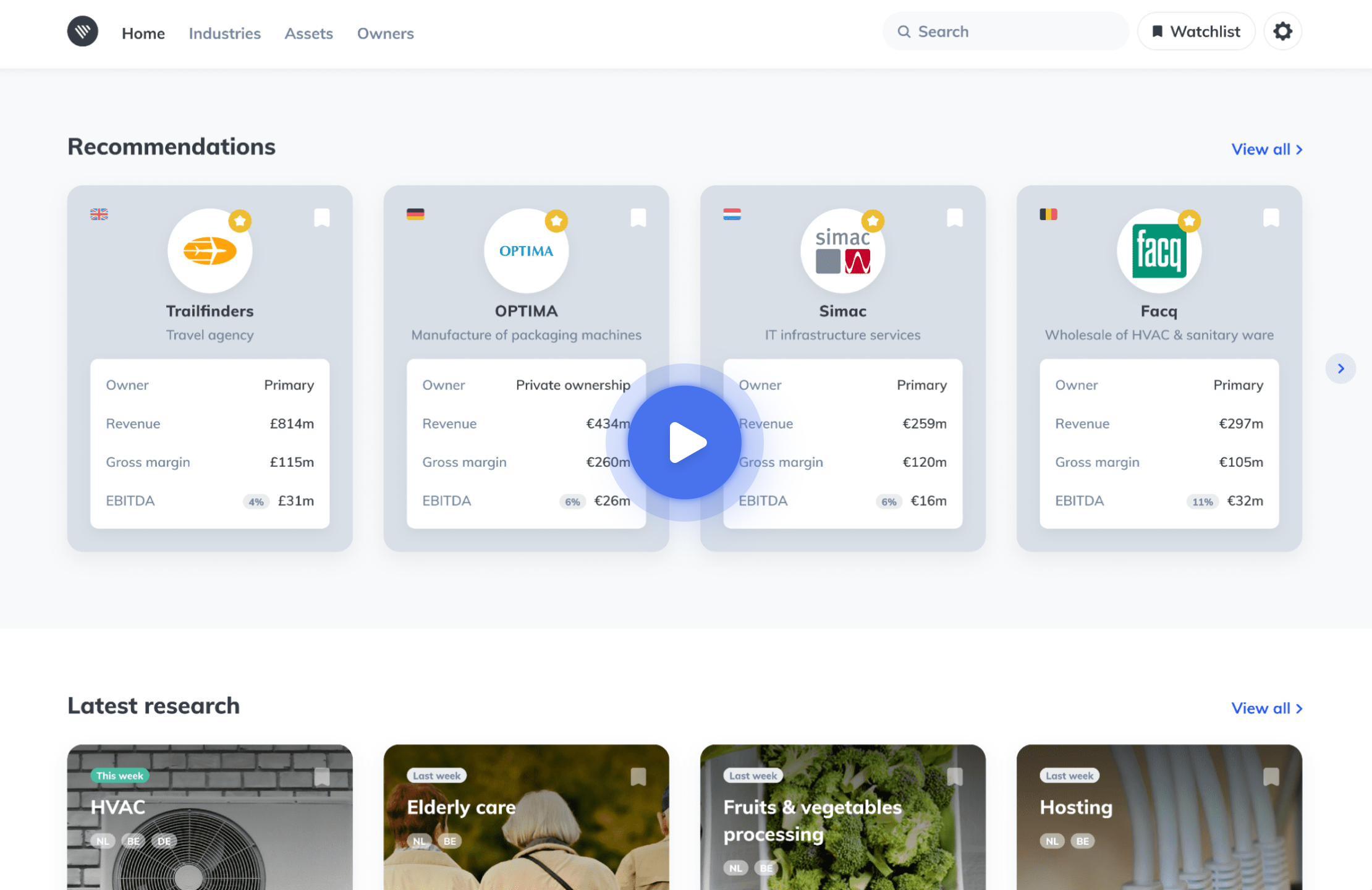
Task: Play the video with the blue button
Action: [685, 443]
